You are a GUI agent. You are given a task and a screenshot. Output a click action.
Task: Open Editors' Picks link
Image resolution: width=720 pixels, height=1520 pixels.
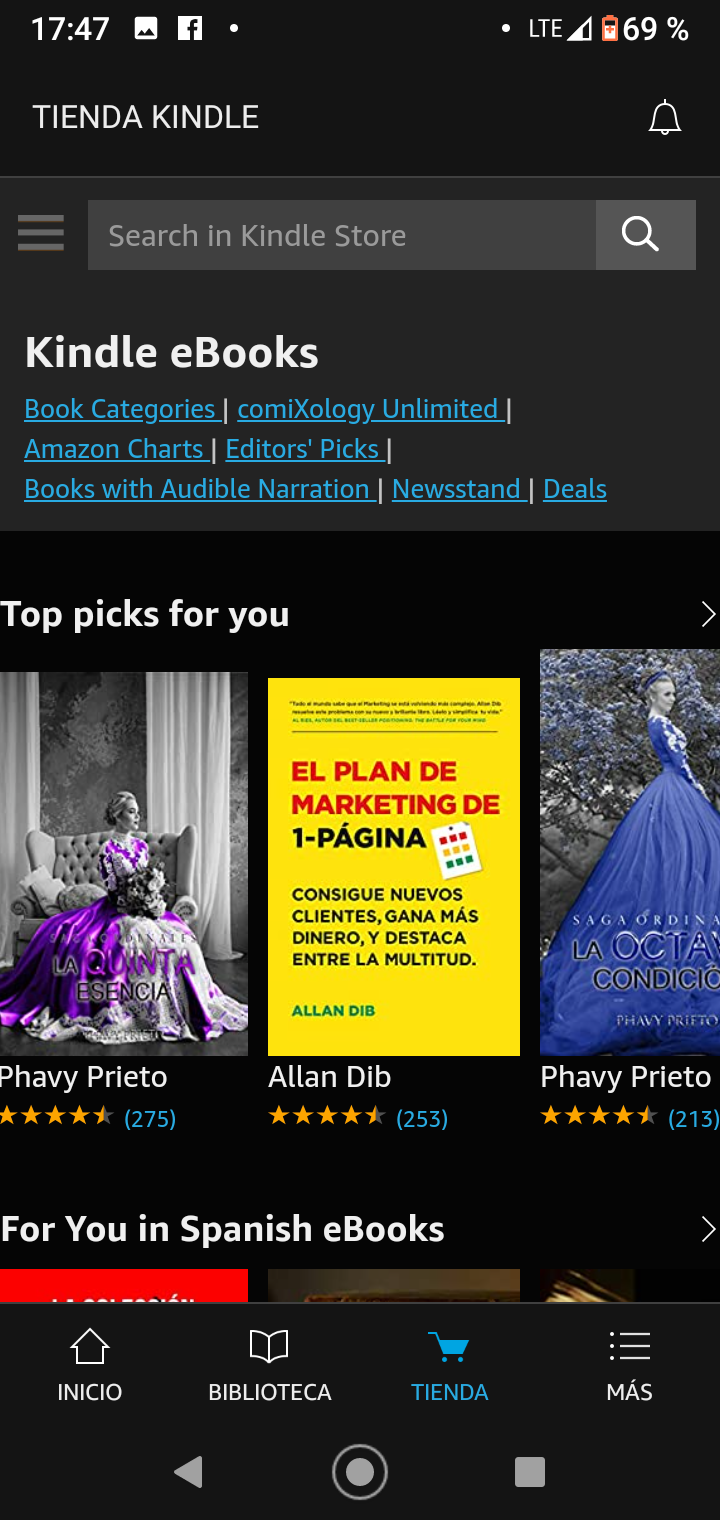click(303, 449)
